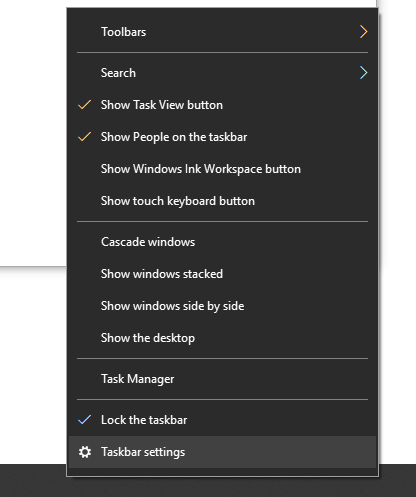Click the checkmark beside Show Task View button
Viewport: 416px width, 497px height.
tap(85, 105)
